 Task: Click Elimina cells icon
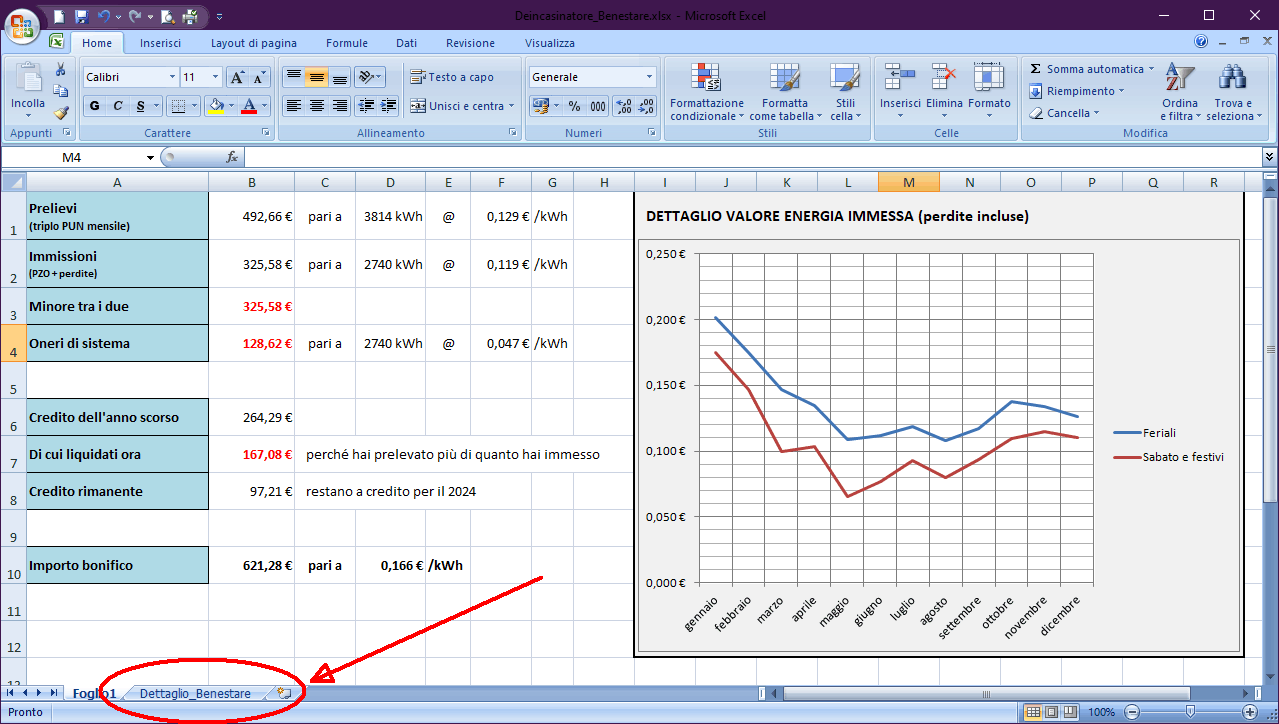[944, 92]
